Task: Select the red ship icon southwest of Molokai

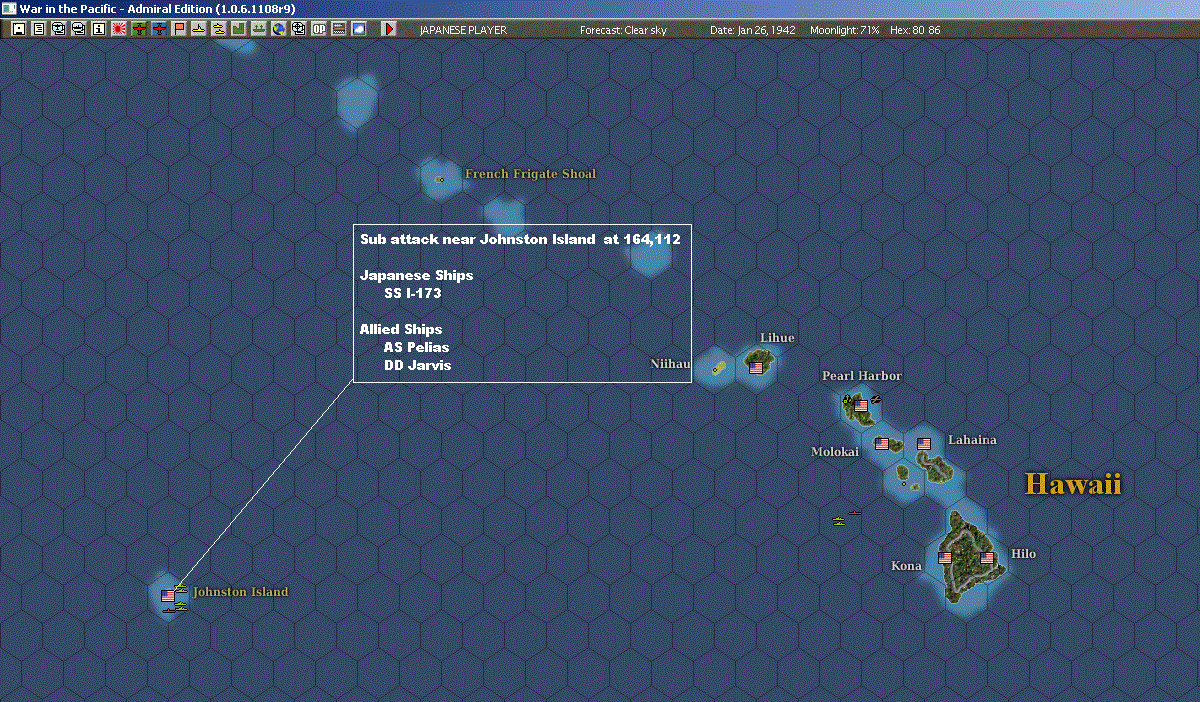Action: [855, 513]
